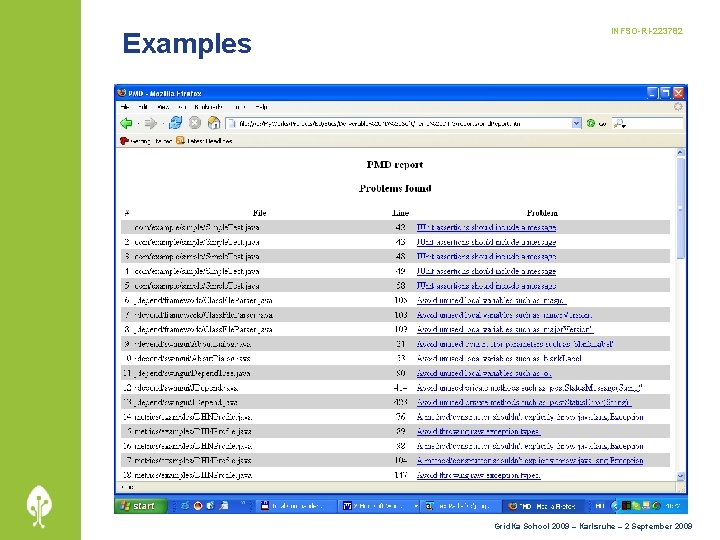Click the system tray clock

[673, 506]
